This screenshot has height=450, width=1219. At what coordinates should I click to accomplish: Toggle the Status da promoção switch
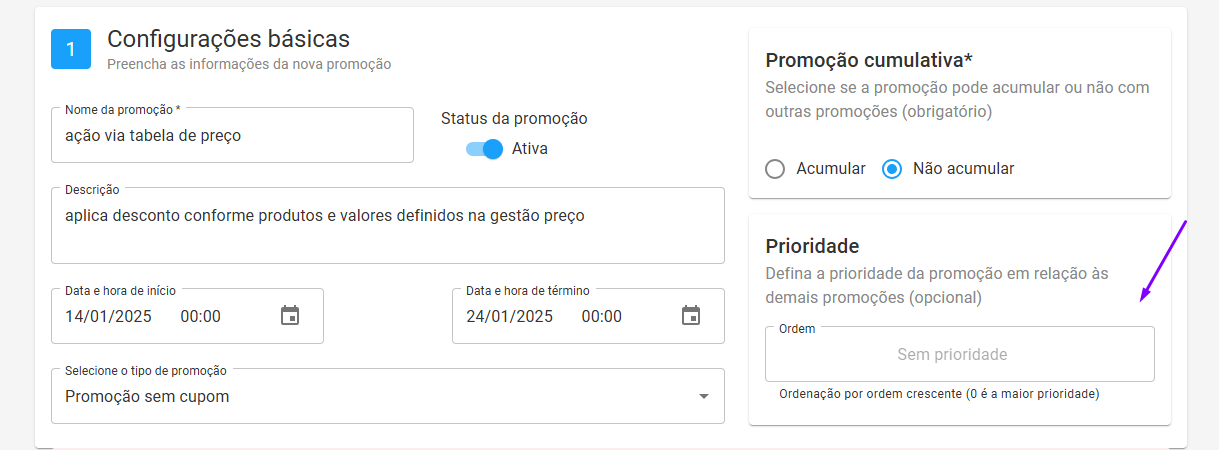coord(484,149)
